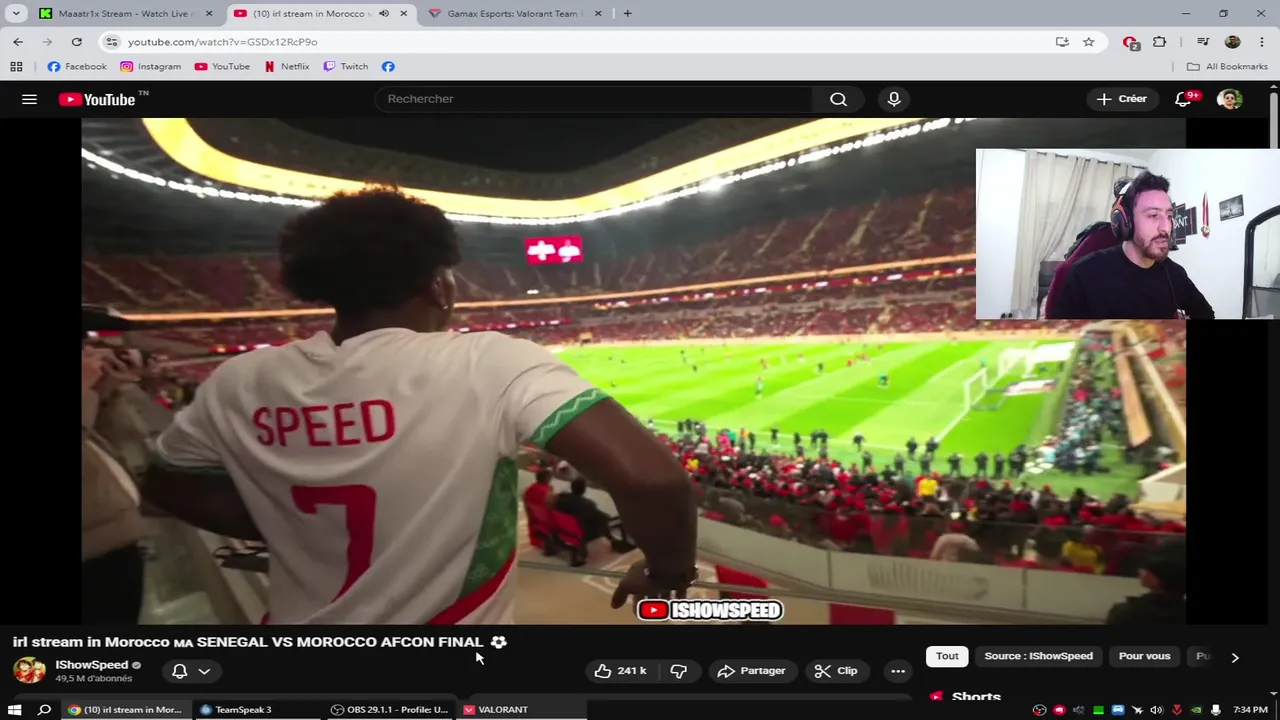Open the red ad-blocker extension icon
This screenshot has height=720, width=1280.
click(x=1130, y=42)
